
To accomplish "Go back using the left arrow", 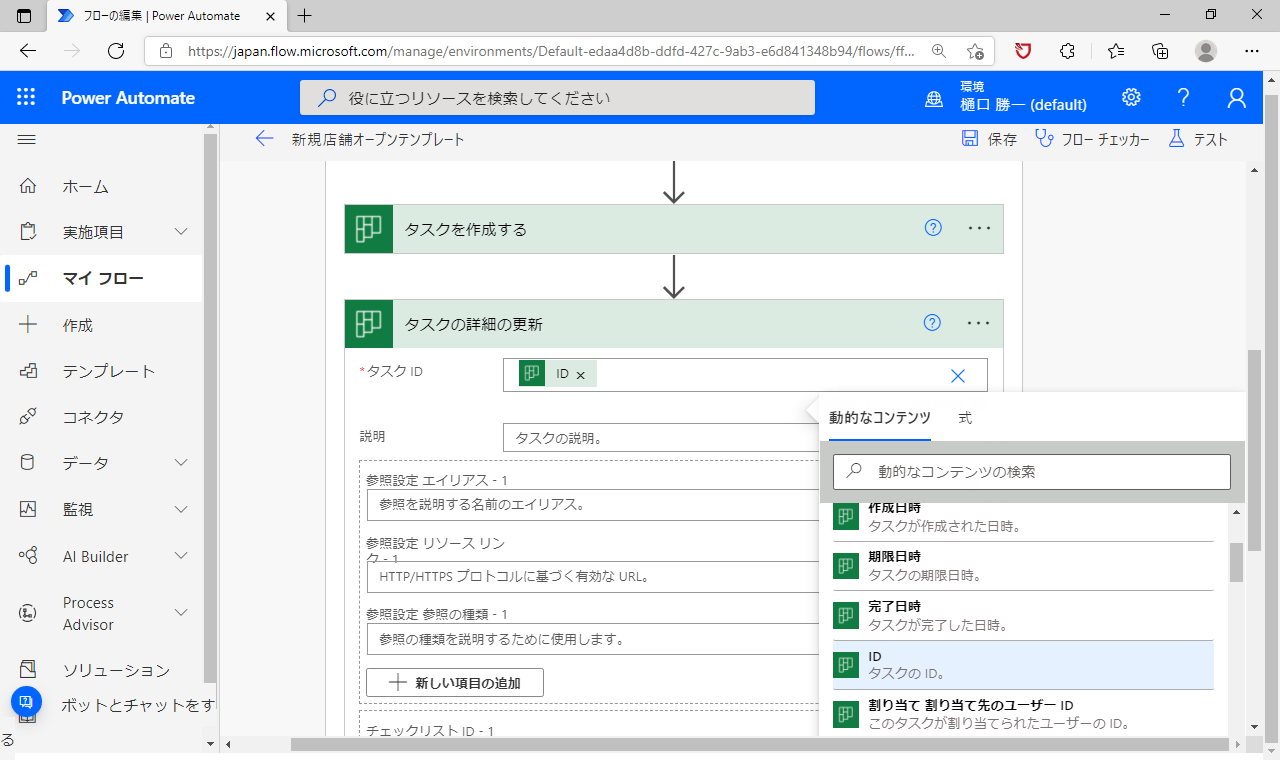I will point(264,139).
